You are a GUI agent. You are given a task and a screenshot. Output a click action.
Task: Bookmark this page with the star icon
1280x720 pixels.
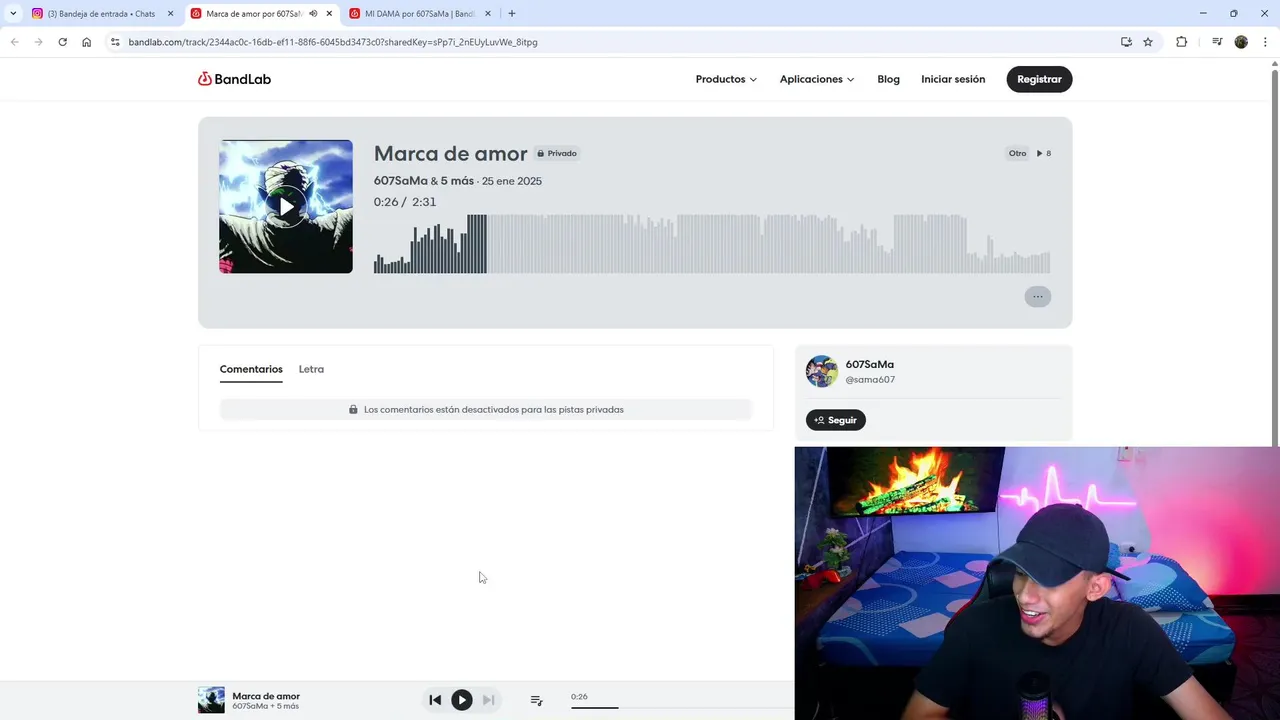click(x=1148, y=42)
